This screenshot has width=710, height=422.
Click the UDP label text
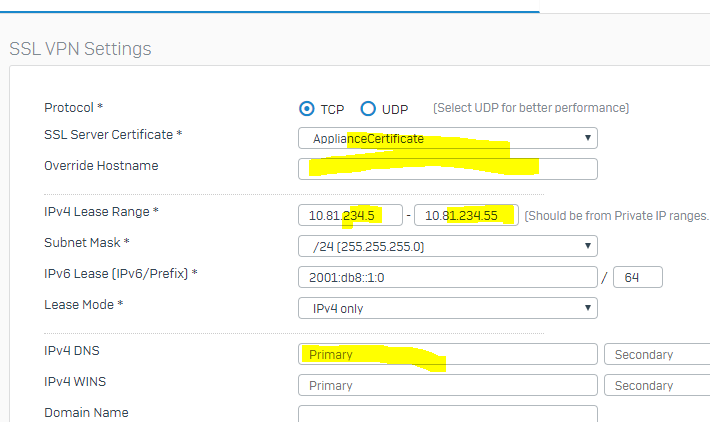pos(395,110)
